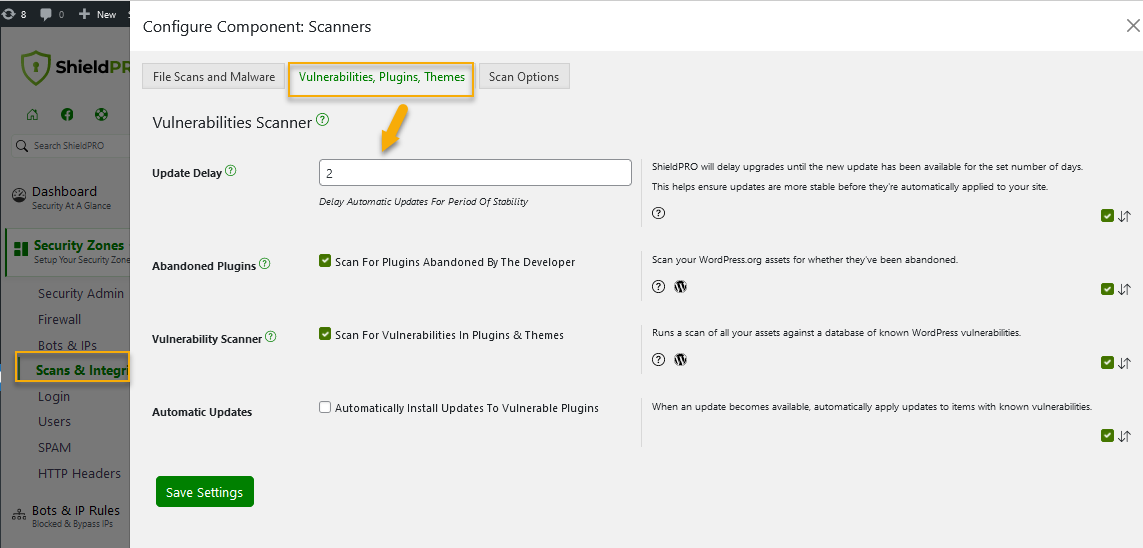
Task: Click the up-down arrows icon in Update Delay row
Action: point(1124,216)
